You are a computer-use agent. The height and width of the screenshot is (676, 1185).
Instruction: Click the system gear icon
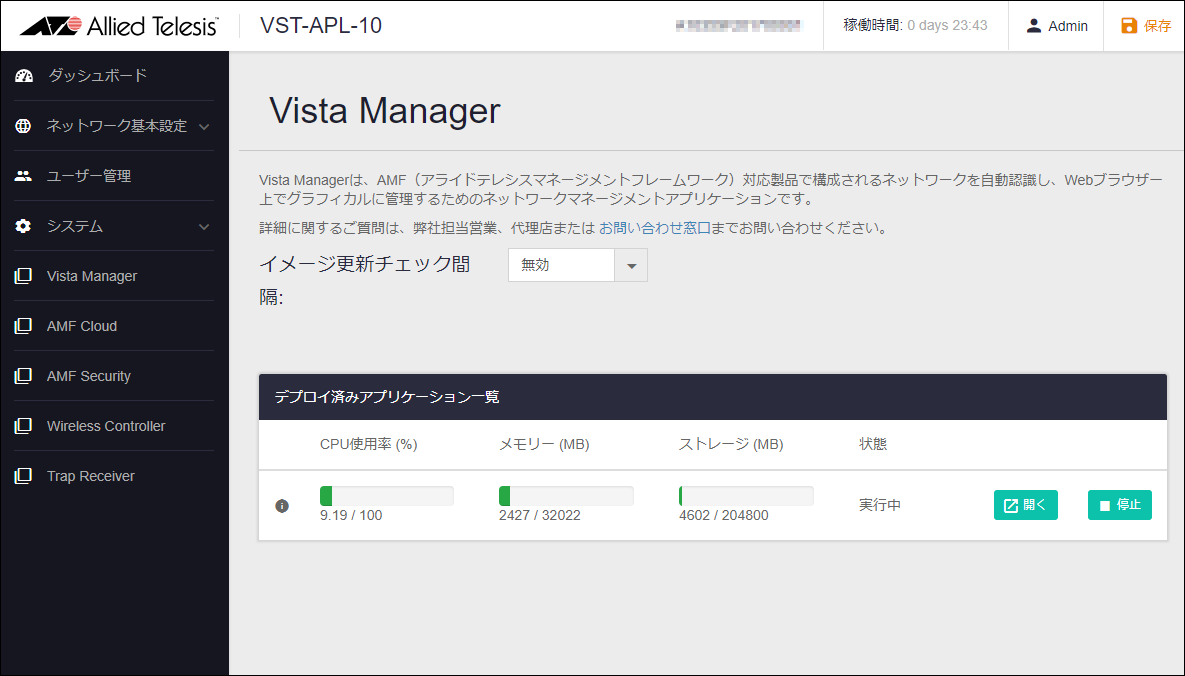pyautogui.click(x=23, y=226)
